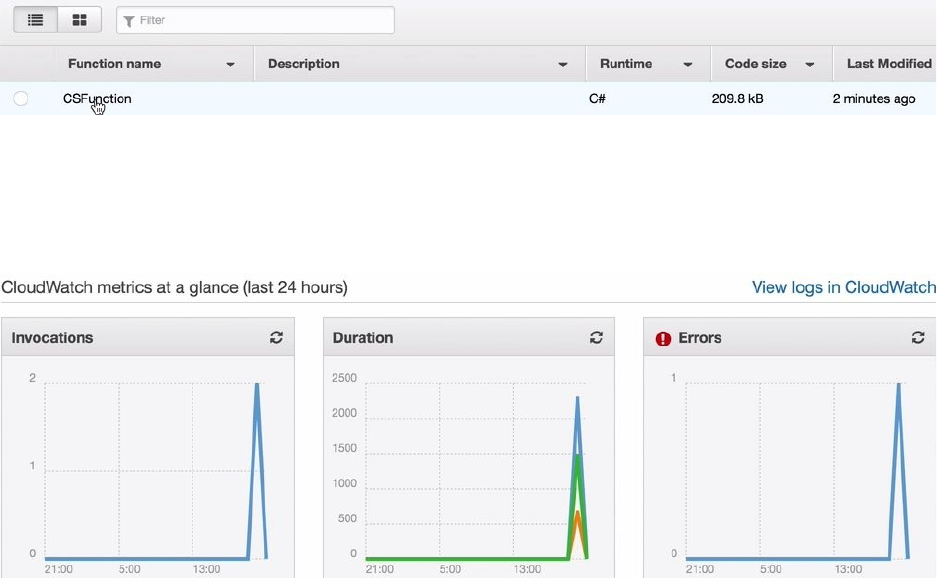Click the Function name column header
This screenshot has height=578, width=937.
click(x=114, y=63)
